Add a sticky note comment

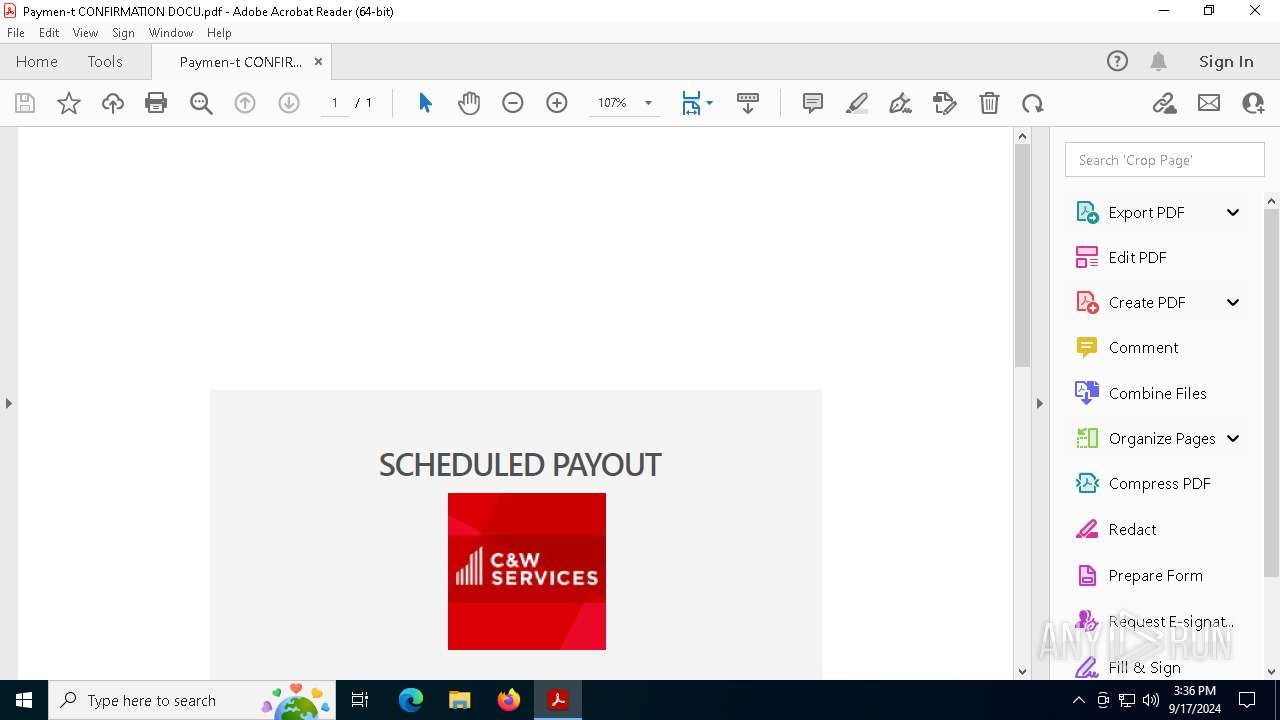click(x=813, y=103)
